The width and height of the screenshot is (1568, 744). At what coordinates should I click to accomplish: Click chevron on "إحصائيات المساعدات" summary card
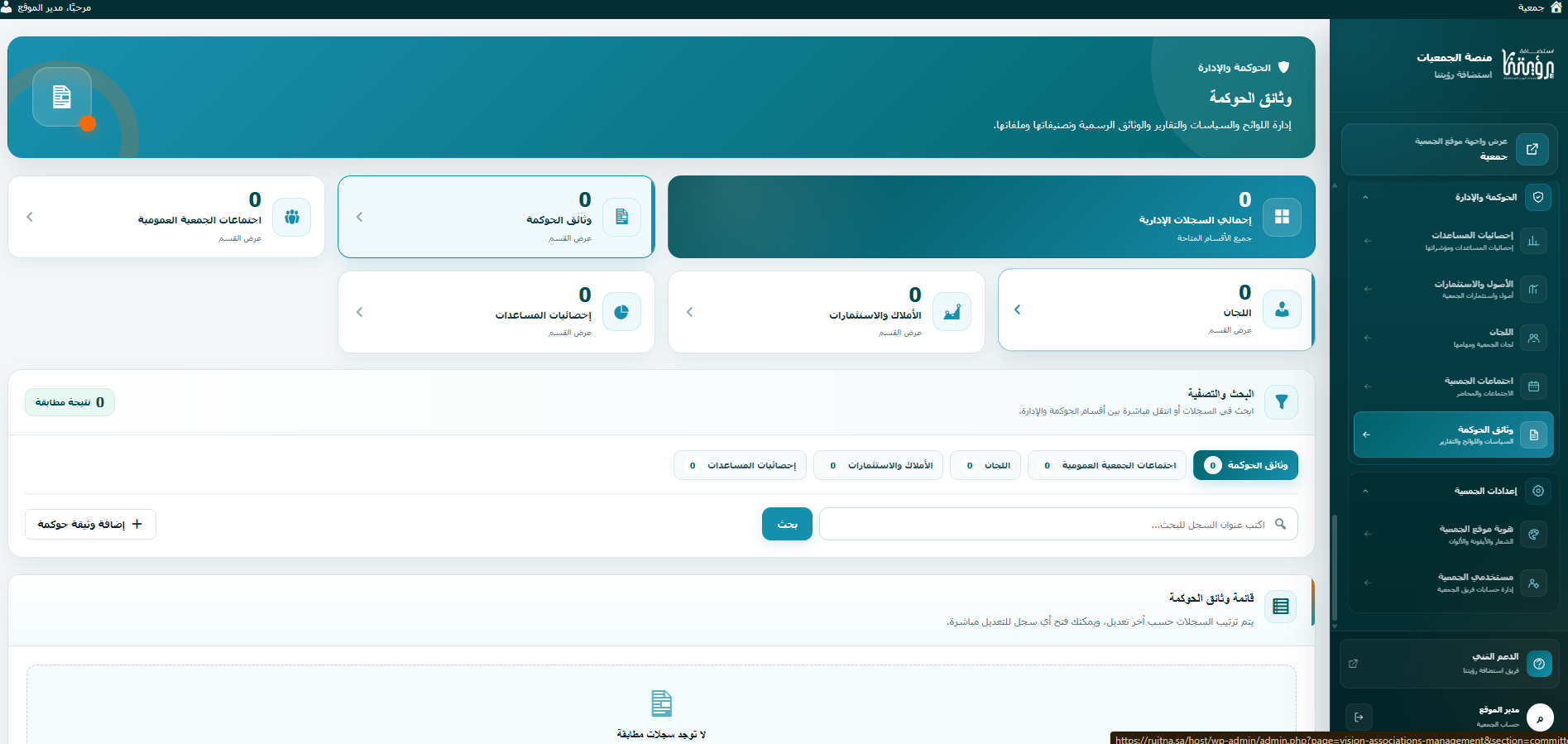(x=359, y=312)
